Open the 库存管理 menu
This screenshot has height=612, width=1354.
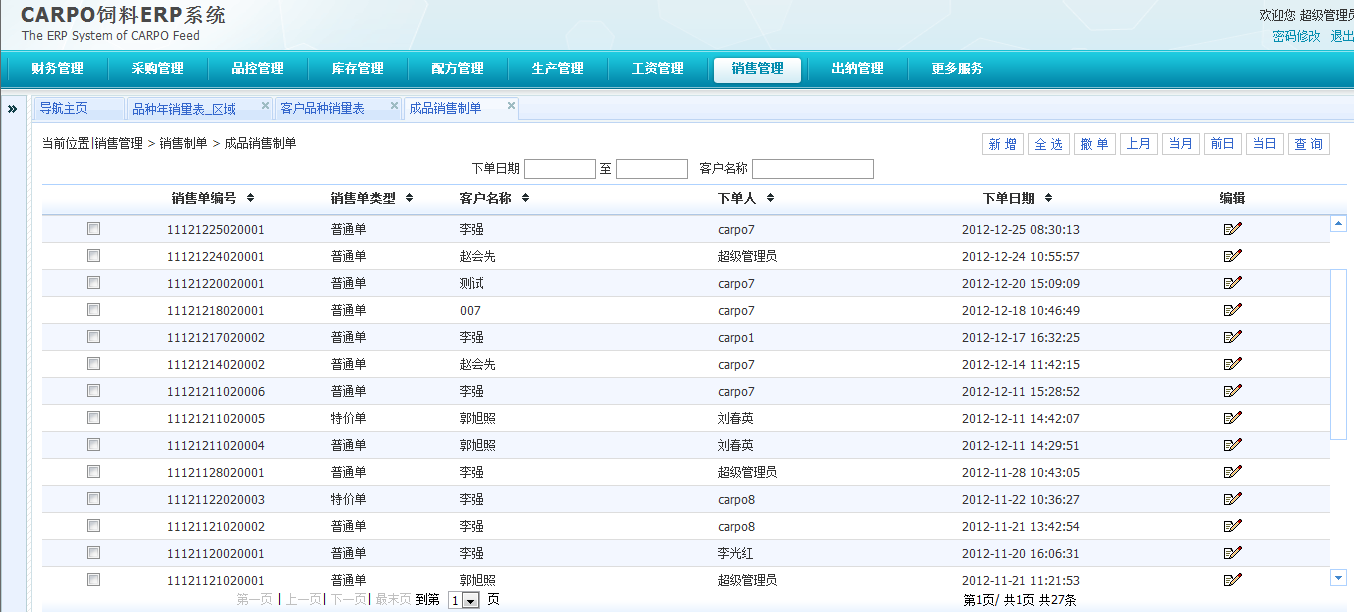pyautogui.click(x=358, y=69)
